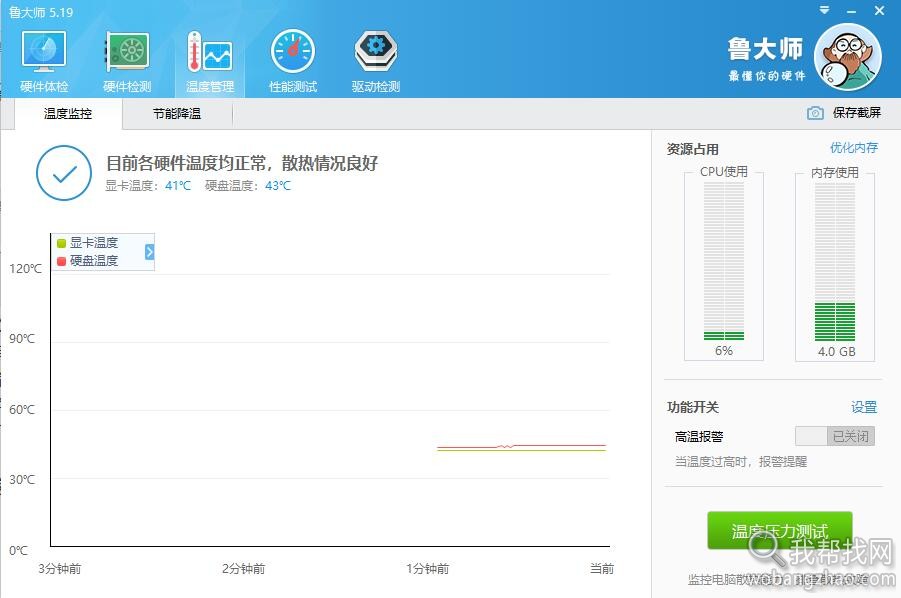The height and width of the screenshot is (598, 901).
Task: Click the 6% CPU usage value
Action: (x=724, y=350)
